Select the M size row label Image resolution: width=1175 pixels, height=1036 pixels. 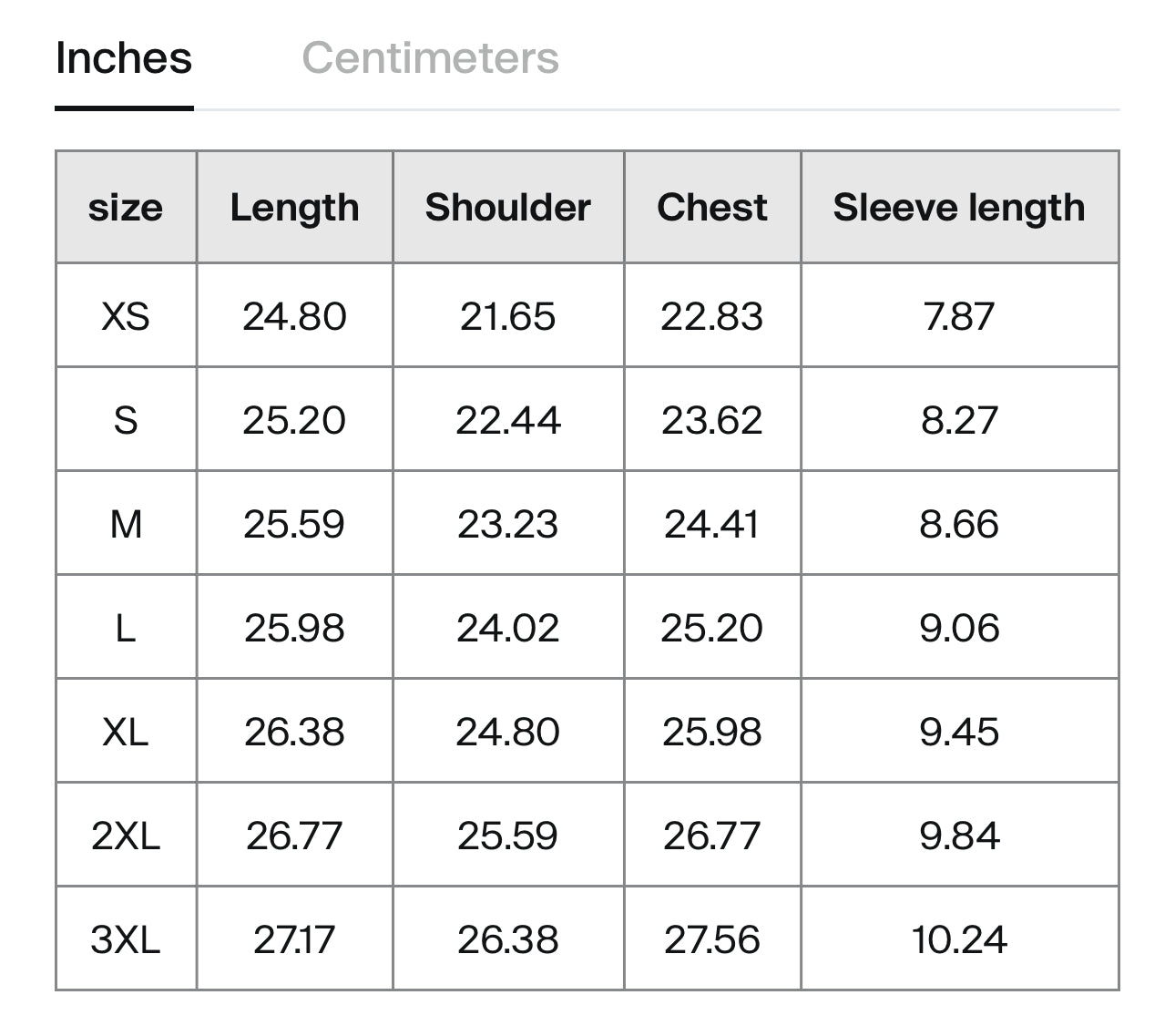[126, 524]
